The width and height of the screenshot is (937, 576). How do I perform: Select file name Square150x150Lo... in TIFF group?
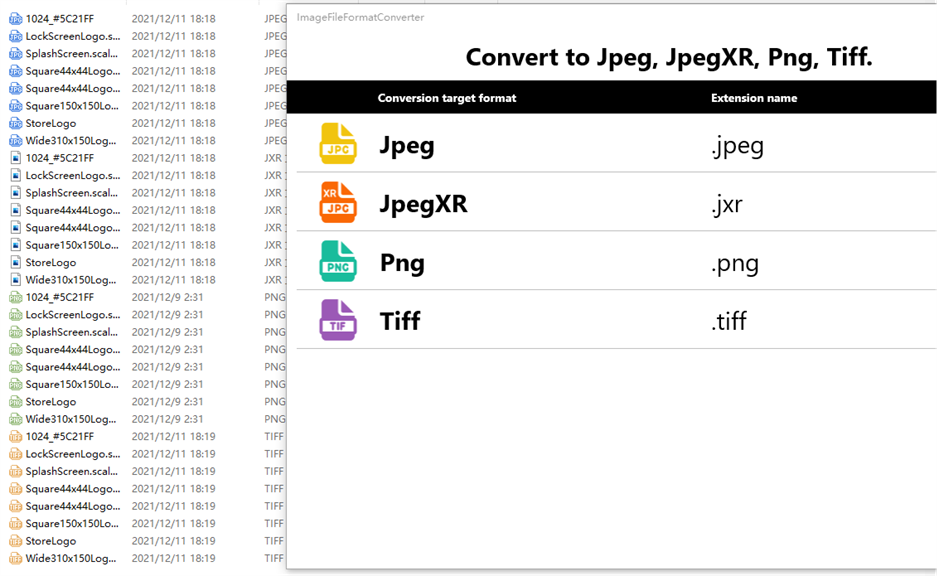click(x=72, y=523)
